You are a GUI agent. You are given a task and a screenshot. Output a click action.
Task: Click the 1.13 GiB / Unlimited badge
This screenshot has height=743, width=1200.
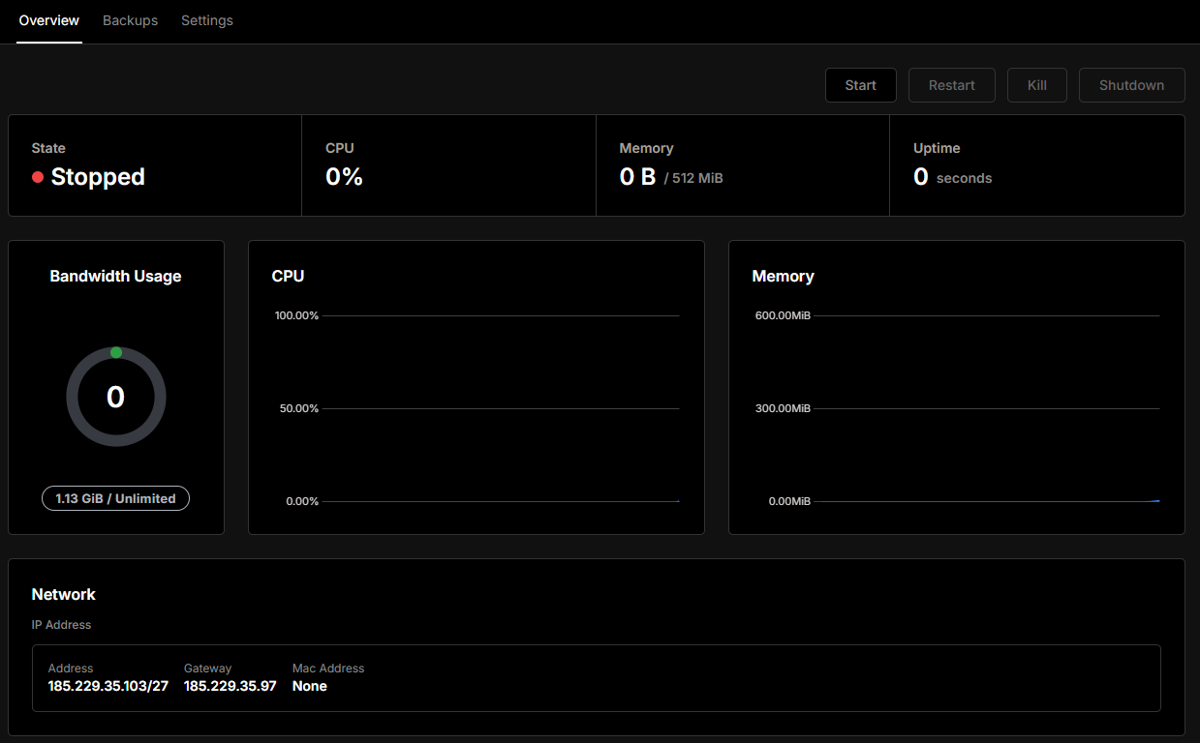click(116, 498)
